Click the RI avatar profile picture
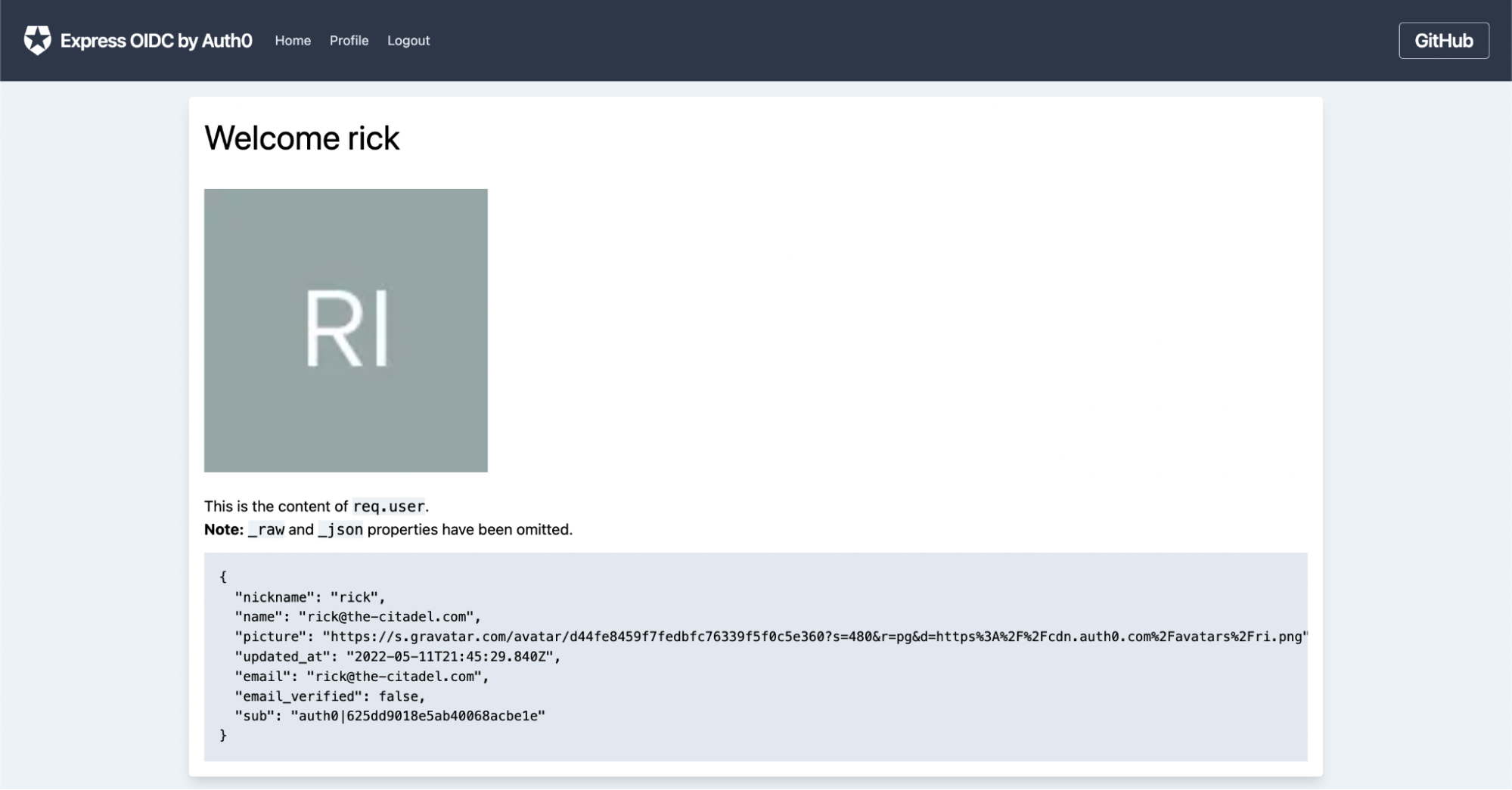This screenshot has width=1512, height=790. (346, 330)
